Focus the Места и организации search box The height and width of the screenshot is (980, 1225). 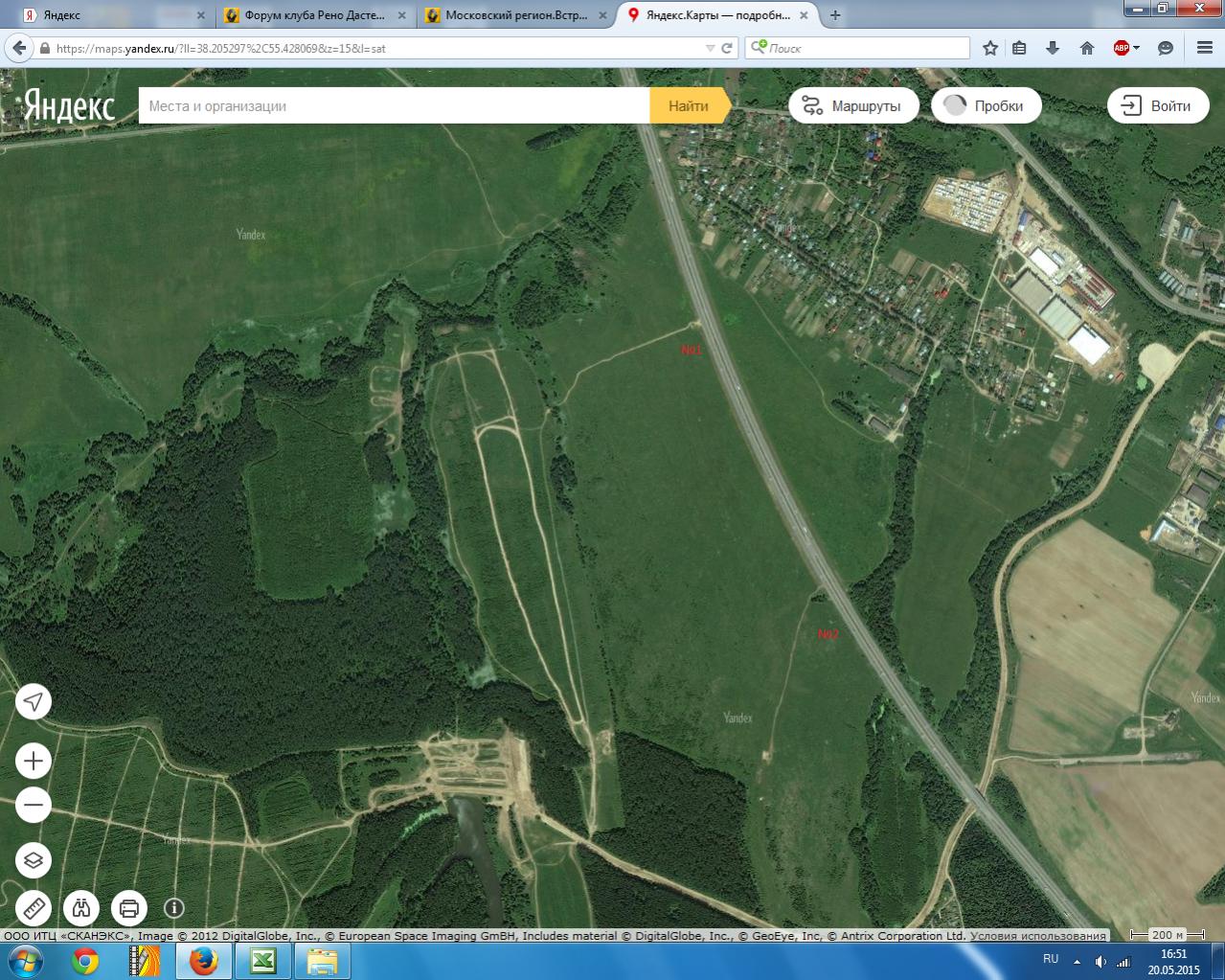[x=394, y=106]
